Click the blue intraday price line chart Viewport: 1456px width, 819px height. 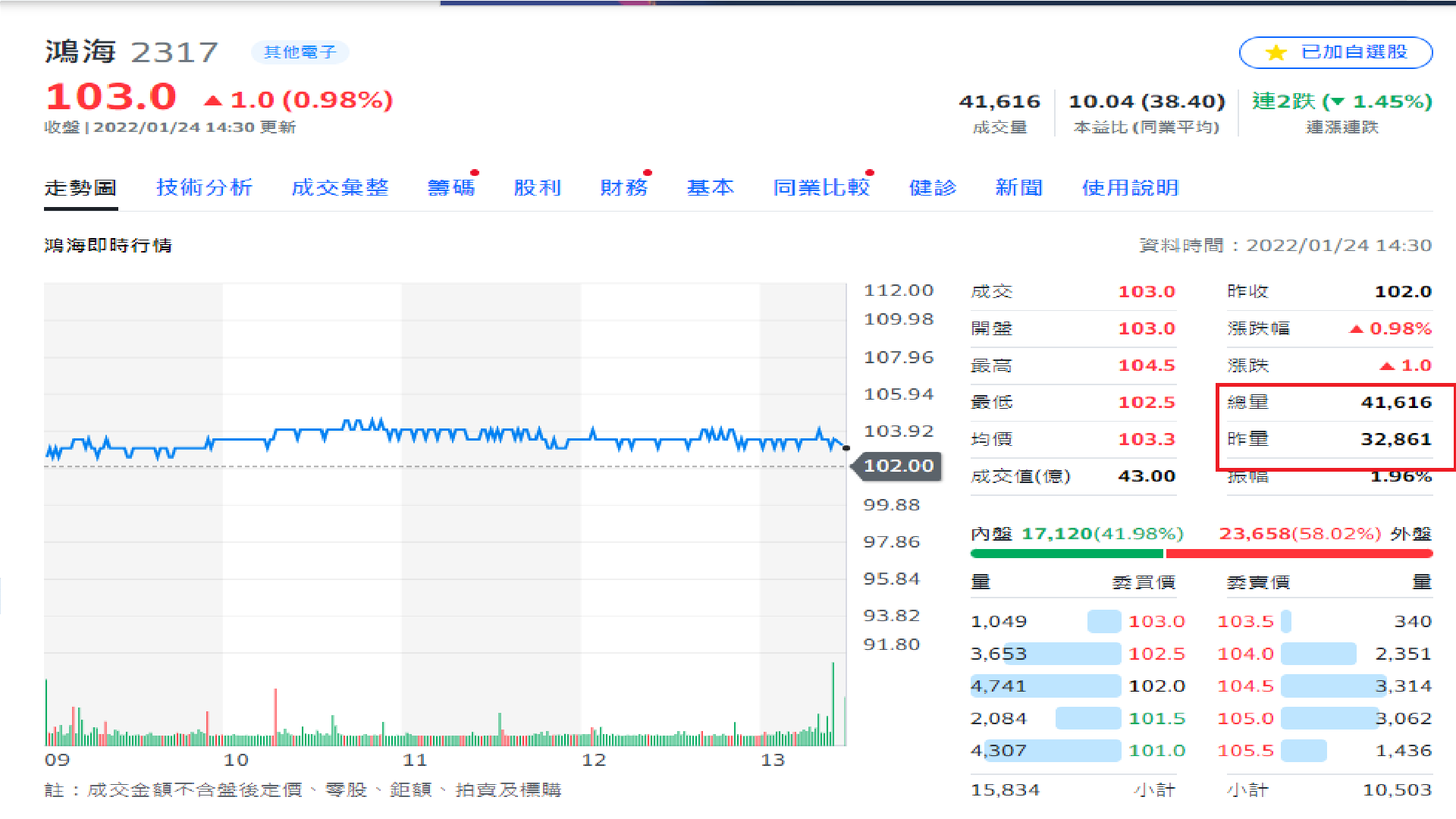pyautogui.click(x=446, y=438)
